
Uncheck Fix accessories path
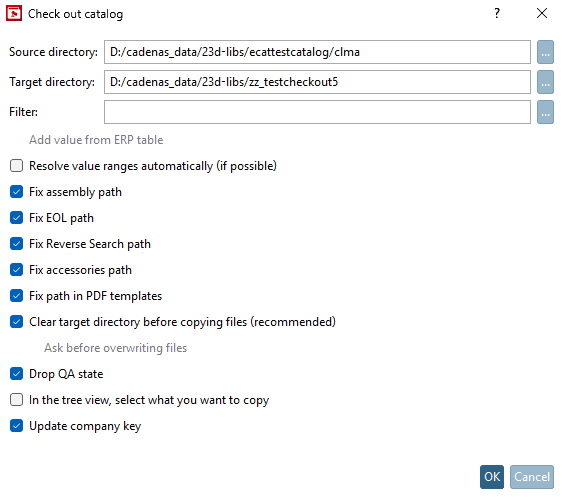(x=17, y=270)
